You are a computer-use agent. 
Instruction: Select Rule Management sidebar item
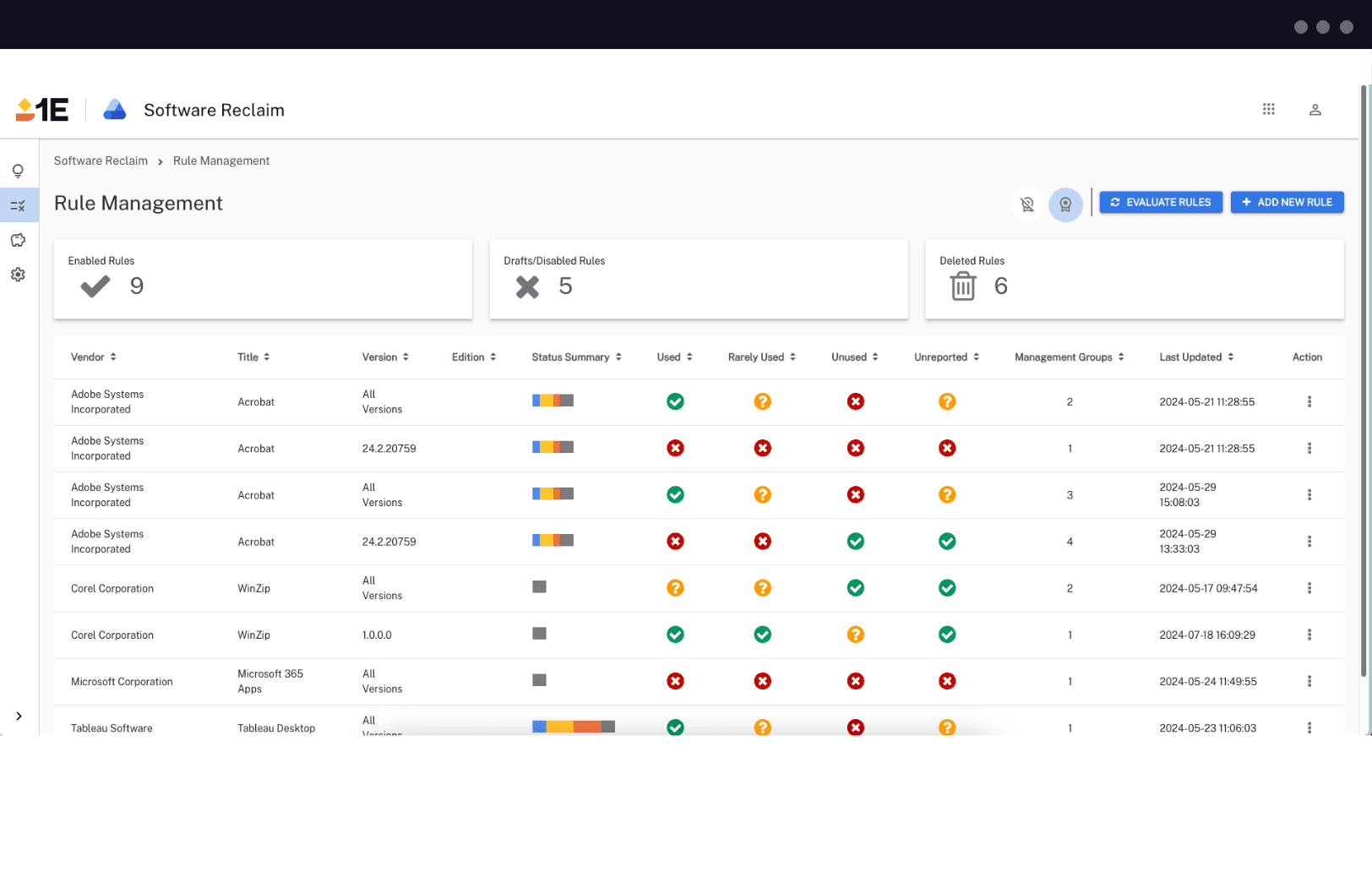tap(18, 205)
